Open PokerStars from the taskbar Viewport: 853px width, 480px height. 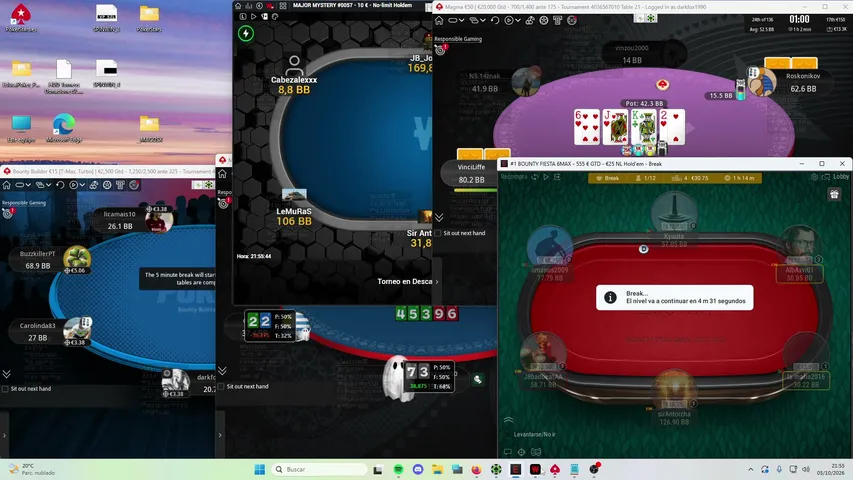[x=555, y=469]
